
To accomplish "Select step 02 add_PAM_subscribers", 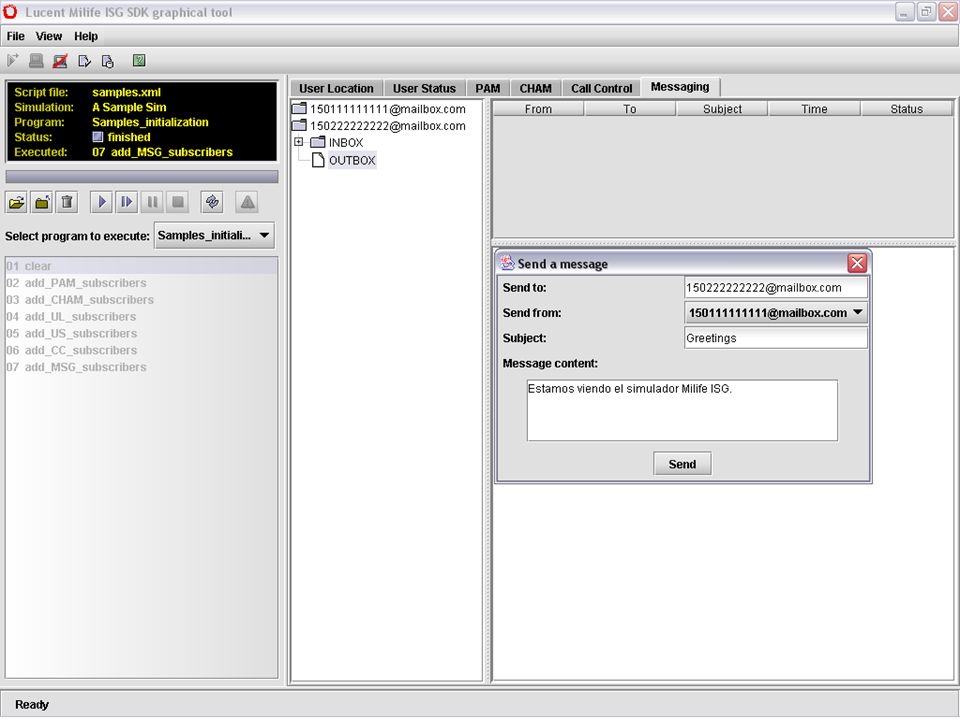I will [141, 283].
